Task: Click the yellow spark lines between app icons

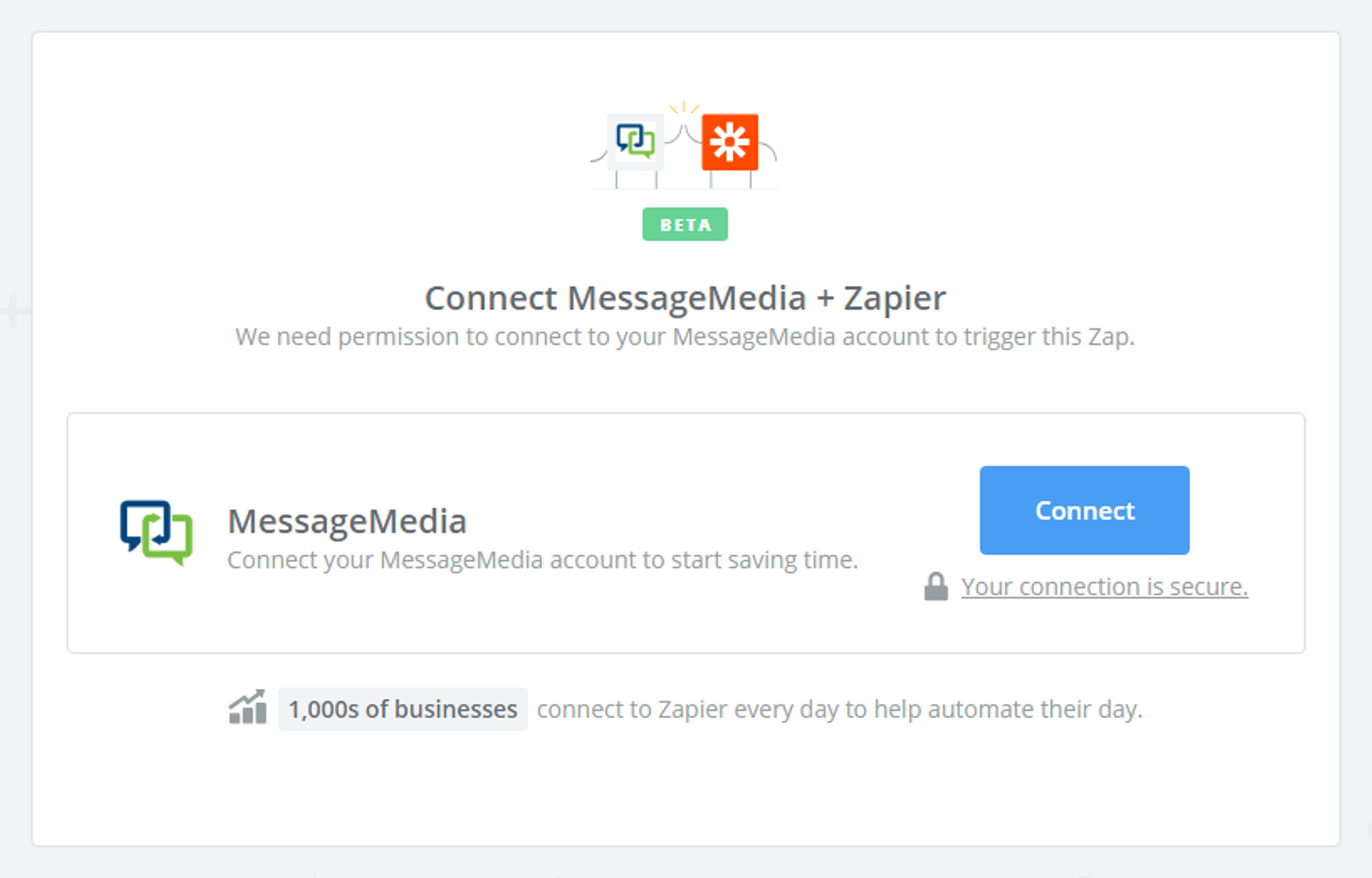Action: click(684, 107)
